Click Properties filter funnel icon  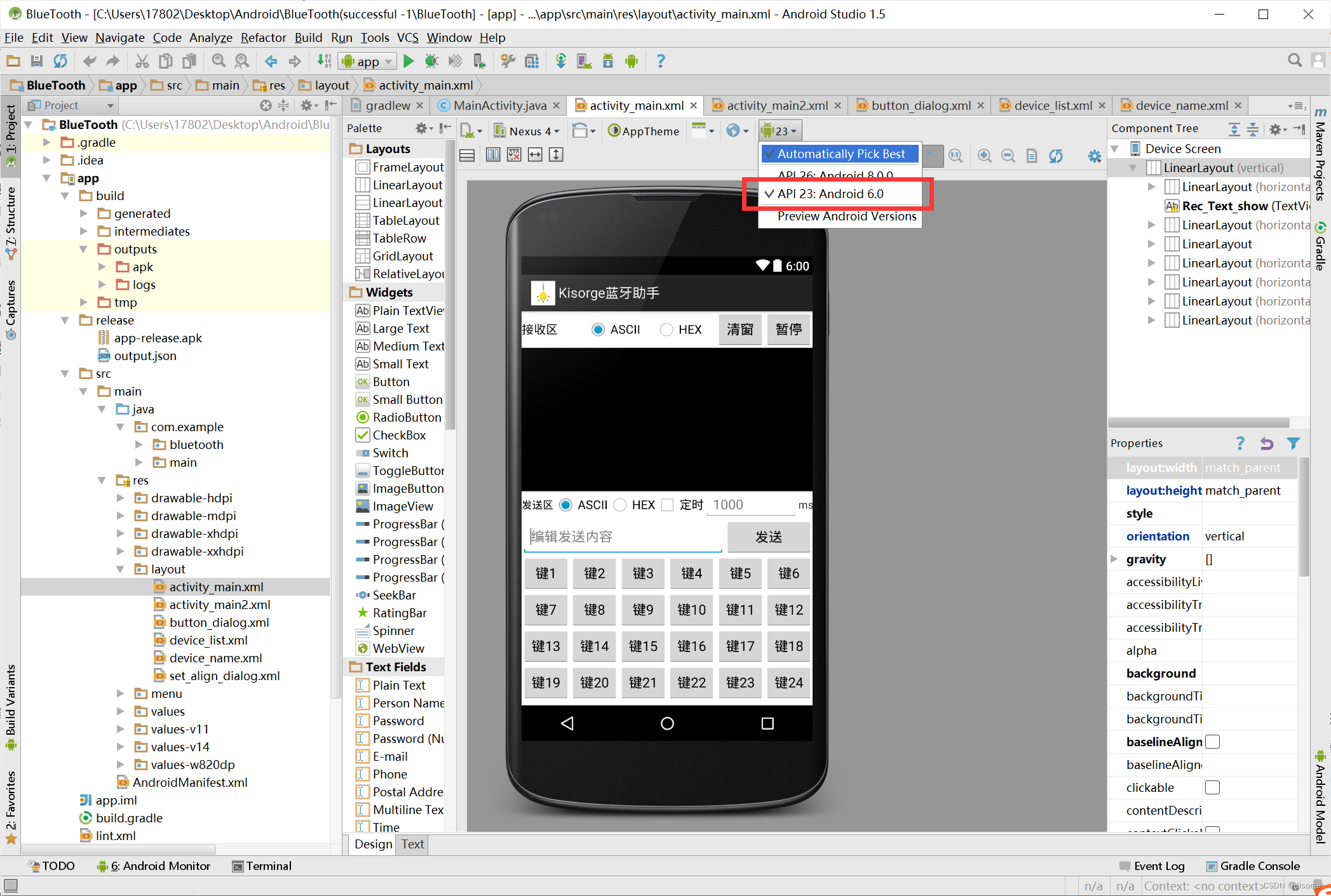pyautogui.click(x=1294, y=443)
